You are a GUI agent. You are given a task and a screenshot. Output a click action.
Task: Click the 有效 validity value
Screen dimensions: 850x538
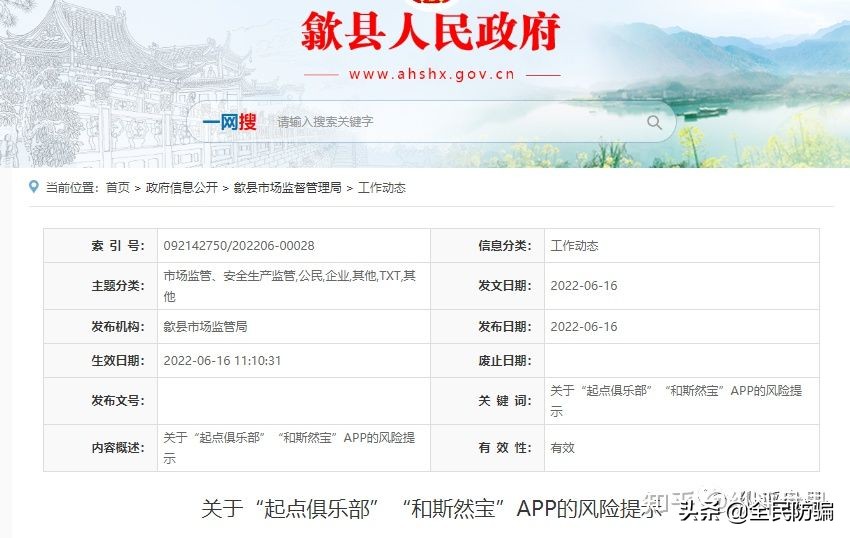pos(562,448)
